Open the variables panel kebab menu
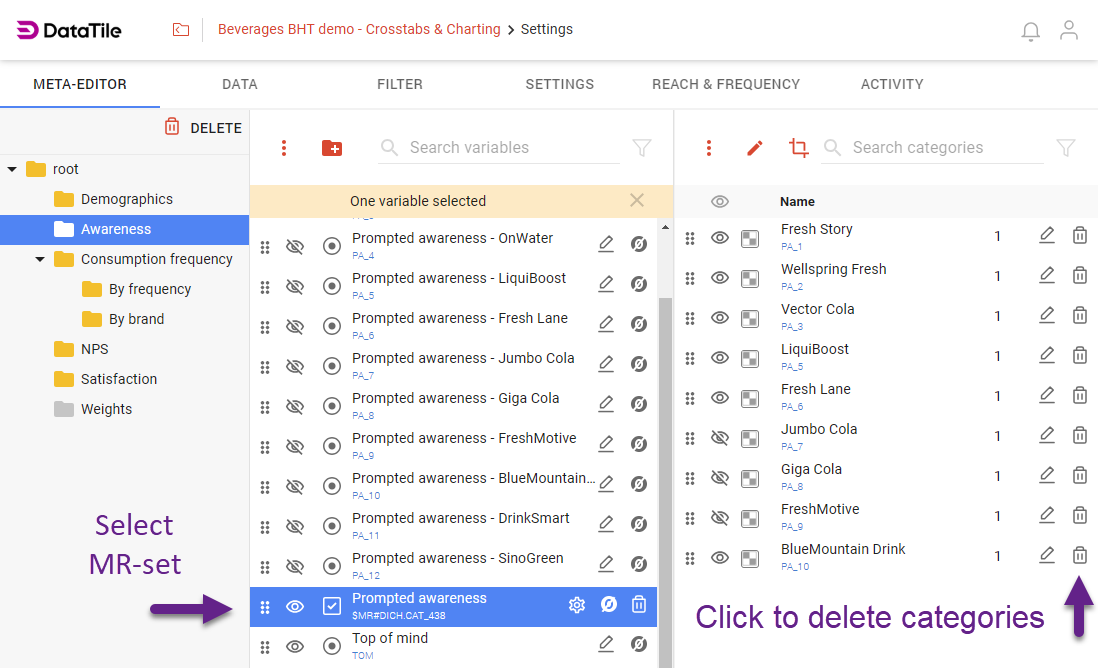The height and width of the screenshot is (668, 1098). (285, 147)
